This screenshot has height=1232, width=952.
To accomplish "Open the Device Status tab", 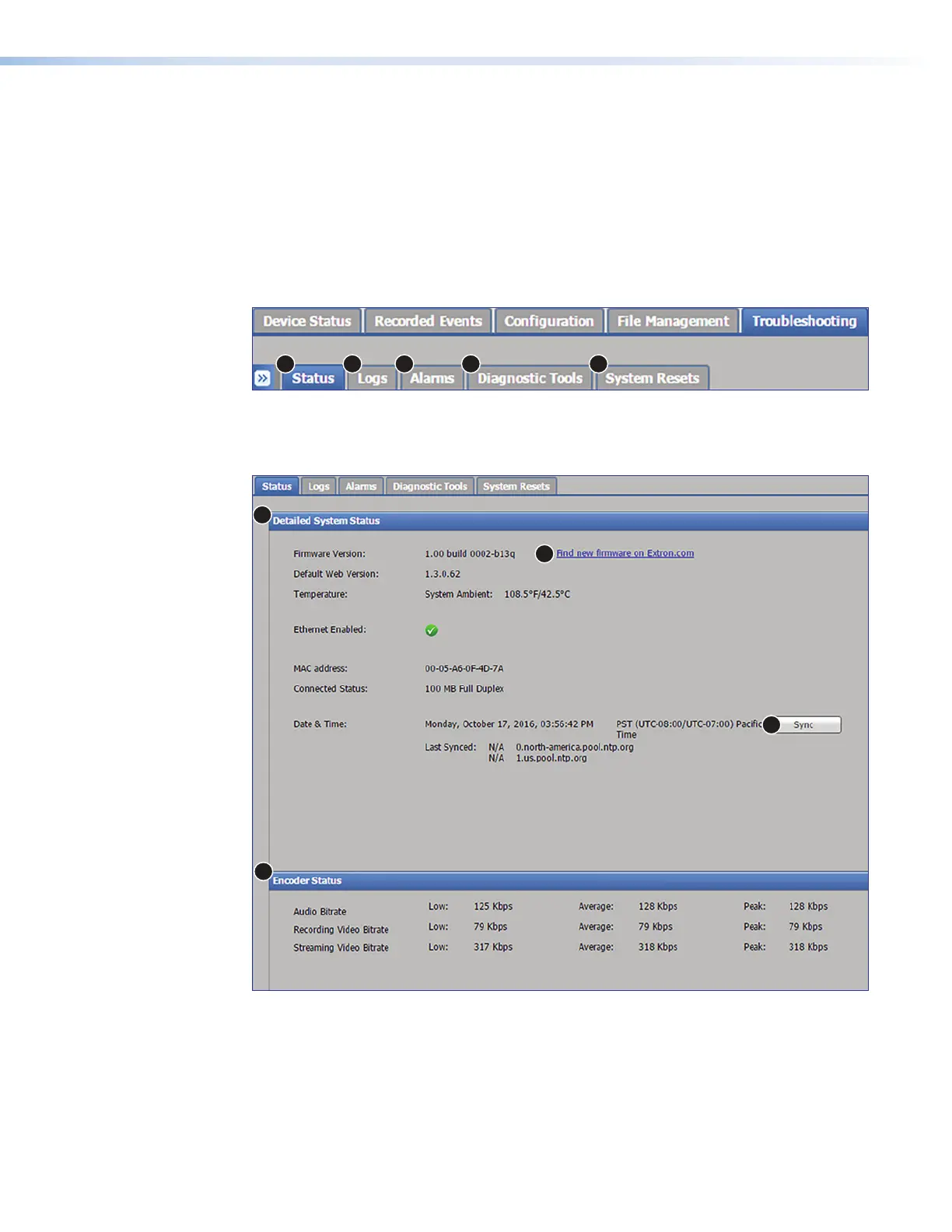I will [307, 321].
